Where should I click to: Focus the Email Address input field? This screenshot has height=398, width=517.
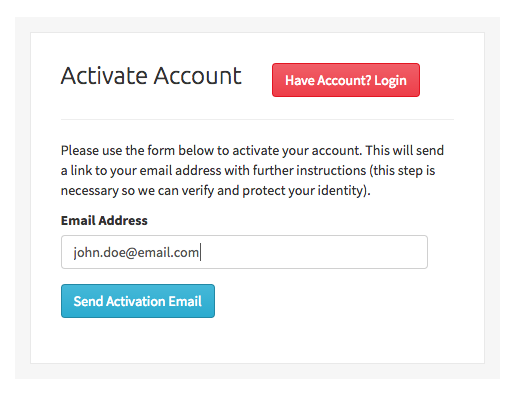click(x=244, y=252)
